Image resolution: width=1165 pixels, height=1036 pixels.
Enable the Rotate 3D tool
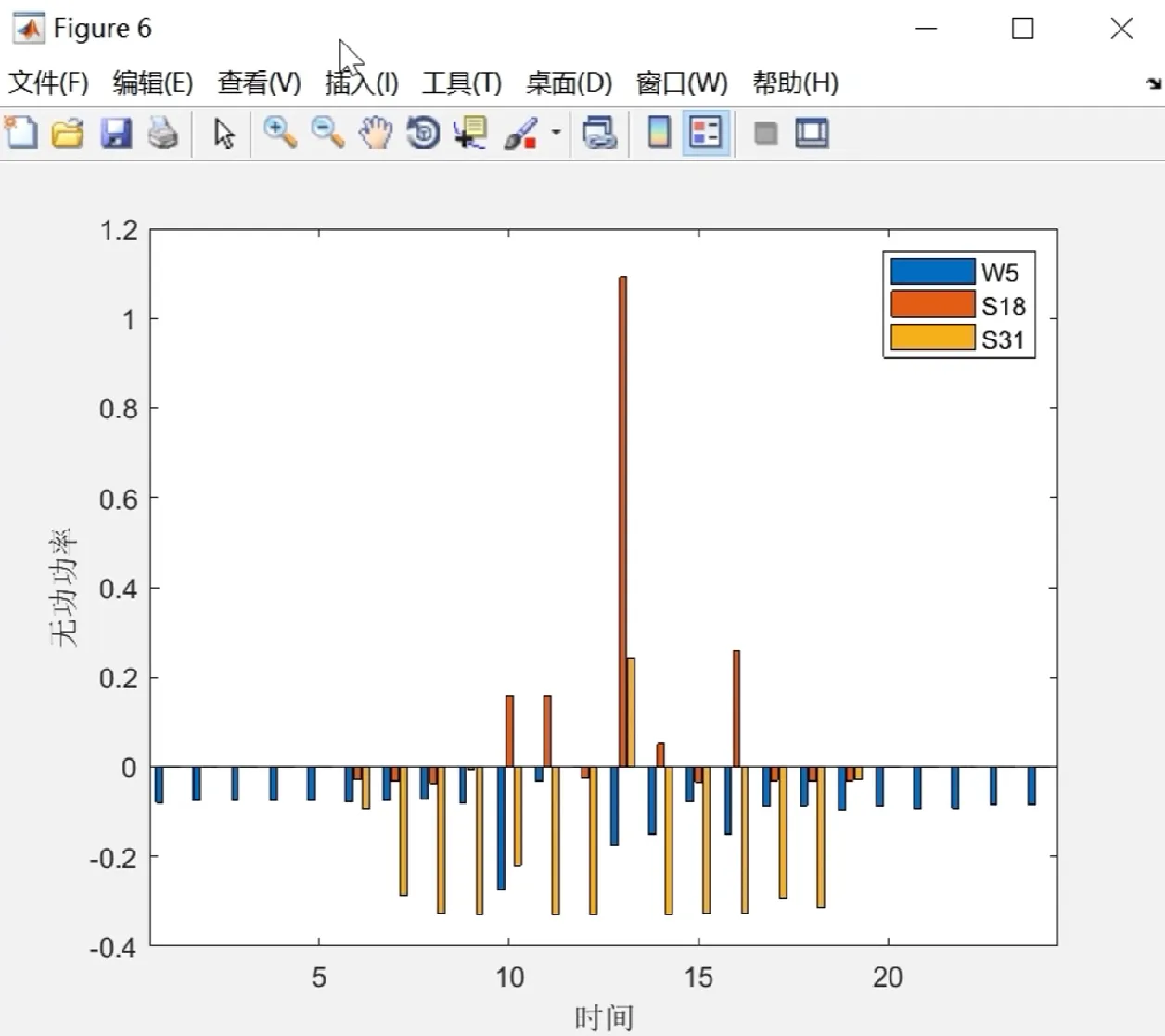pyautogui.click(x=424, y=133)
